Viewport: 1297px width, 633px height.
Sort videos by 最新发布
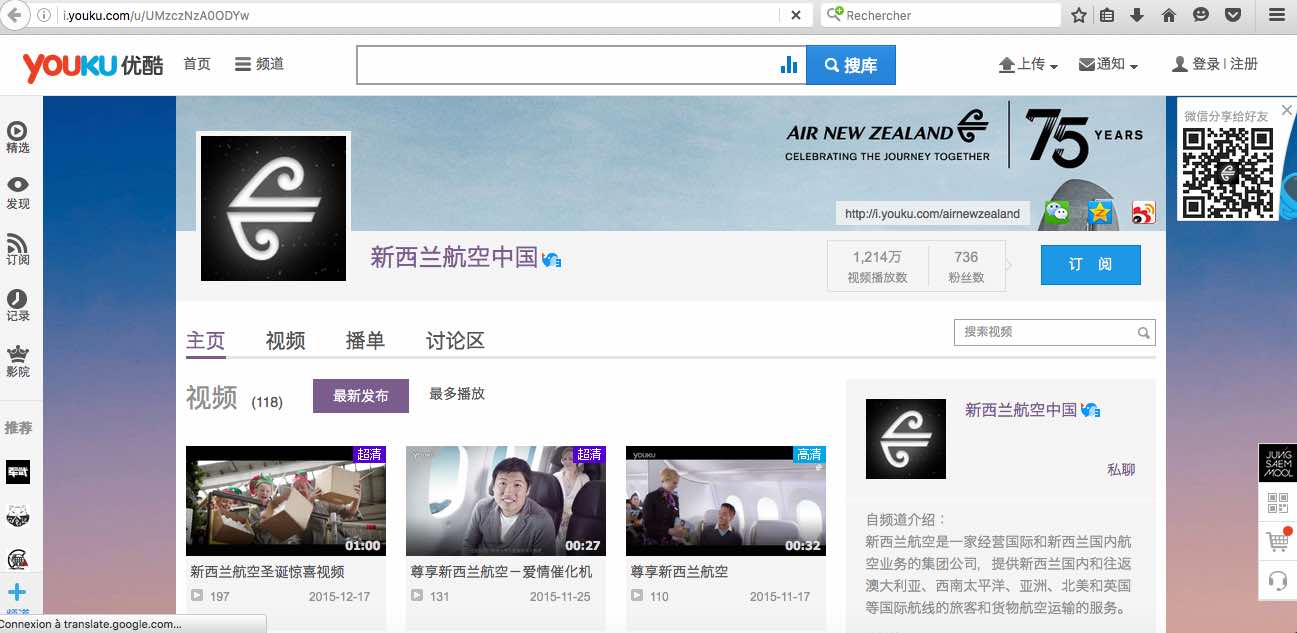coord(361,396)
